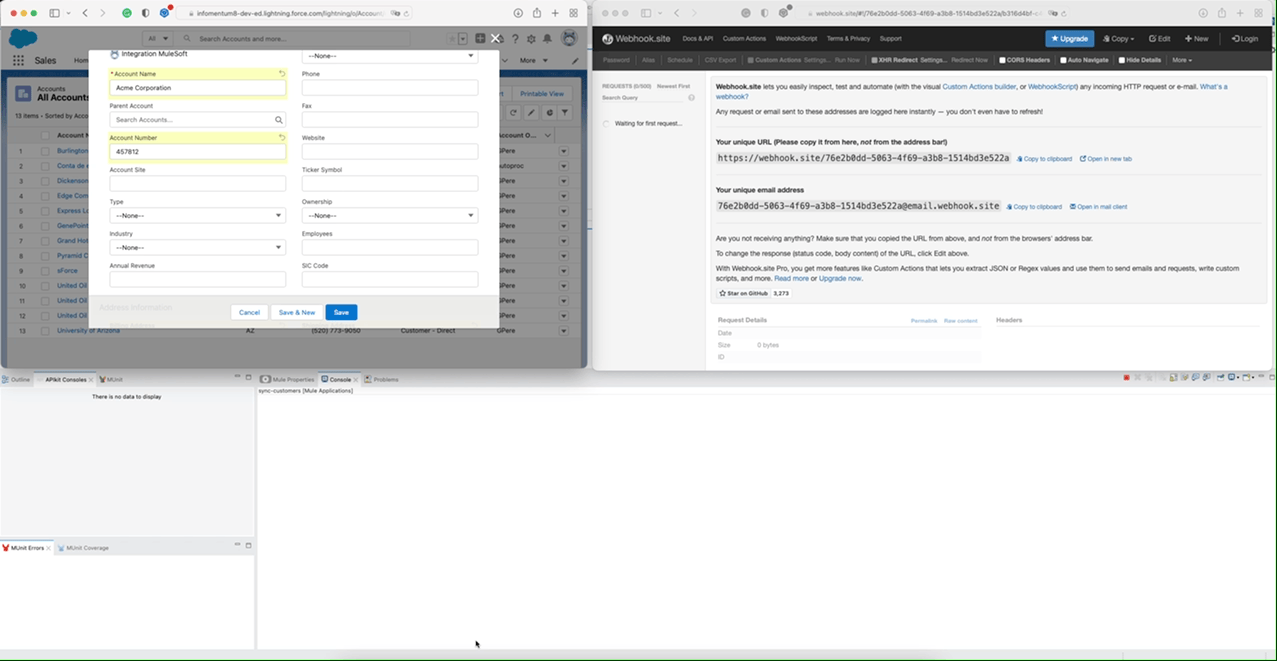Maximize the MUnit Errors panel
Viewport: 1277px width, 661px height.
248,545
